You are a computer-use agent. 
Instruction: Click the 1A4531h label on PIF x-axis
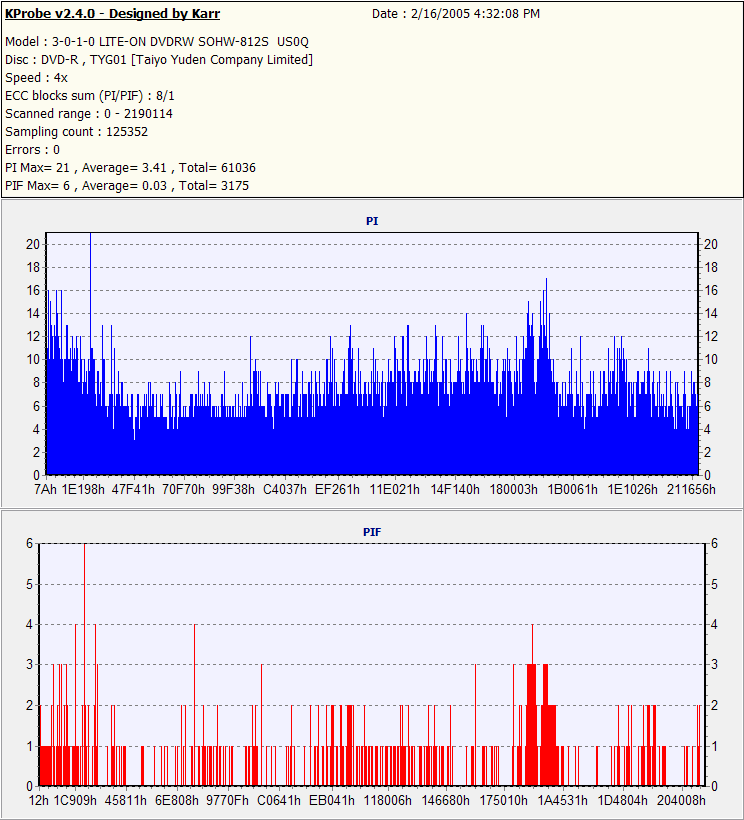pos(563,801)
